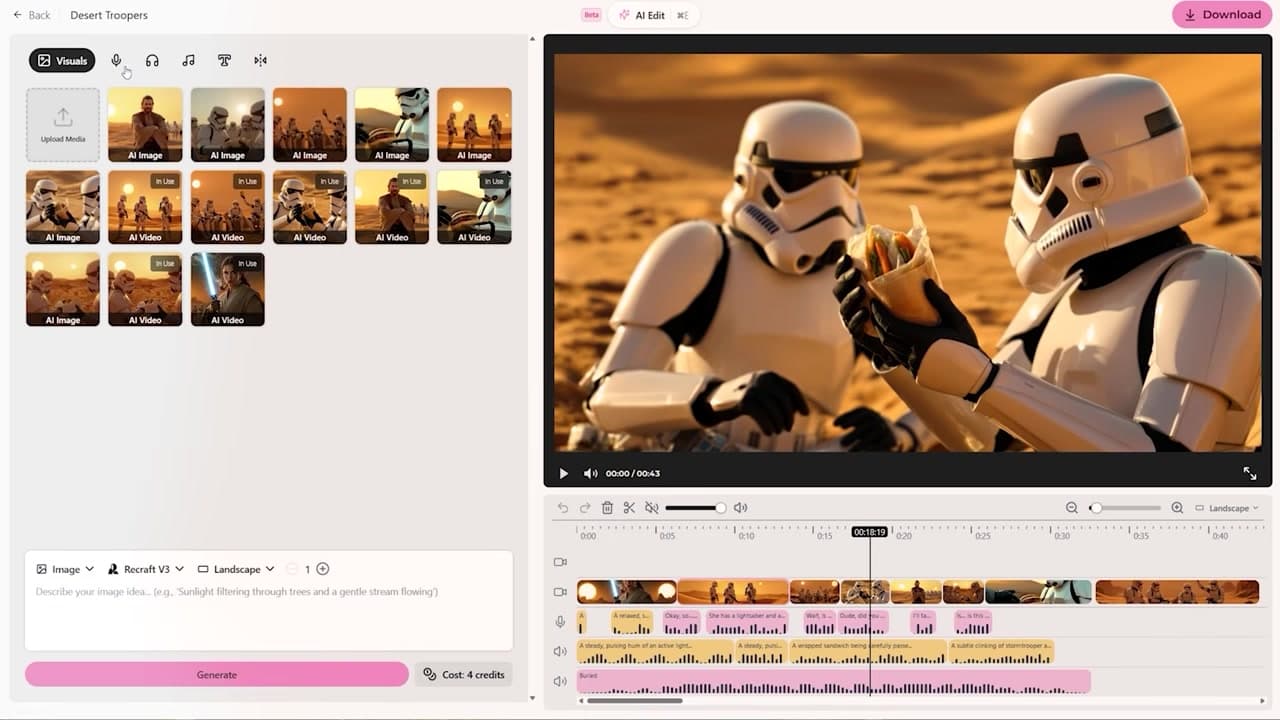This screenshot has width=1280, height=720.
Task: Click the Desert Troopers project title
Action: [x=109, y=15]
